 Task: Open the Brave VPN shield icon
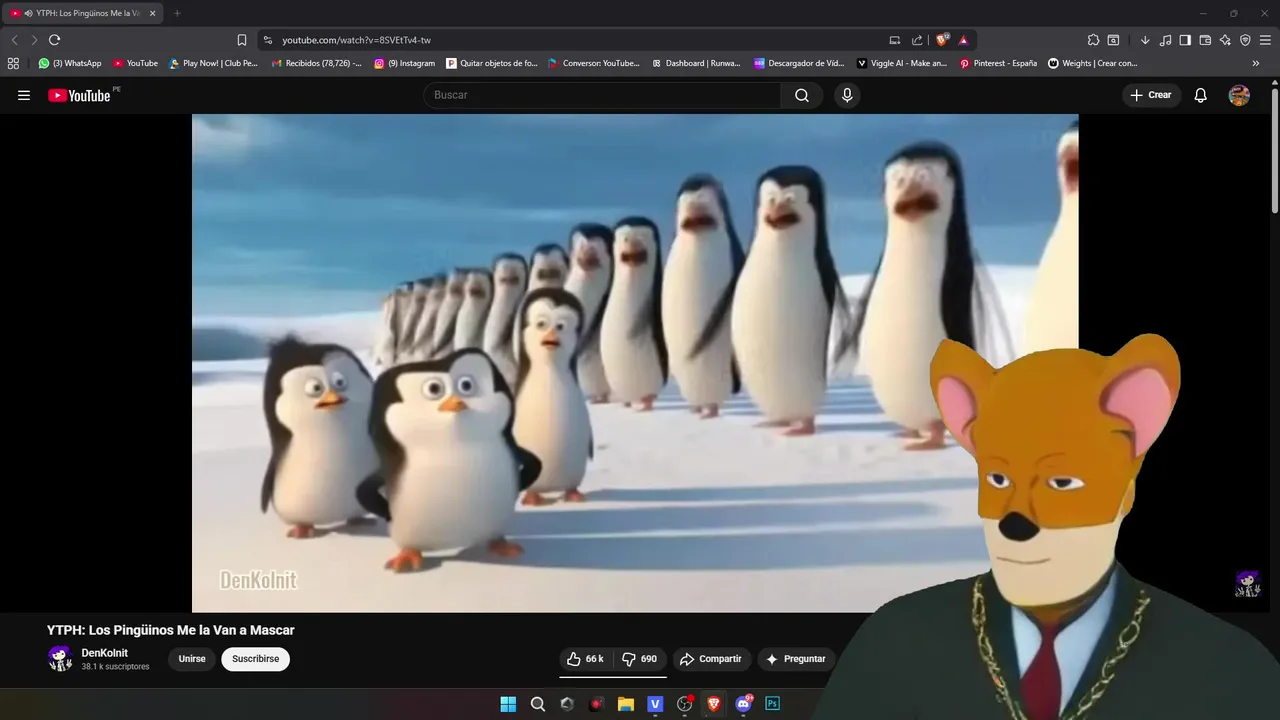[1245, 40]
